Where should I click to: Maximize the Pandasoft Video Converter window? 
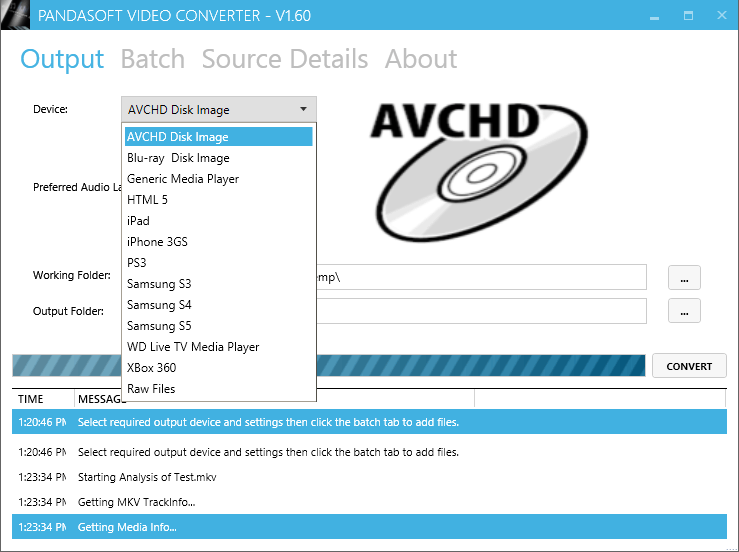688,16
